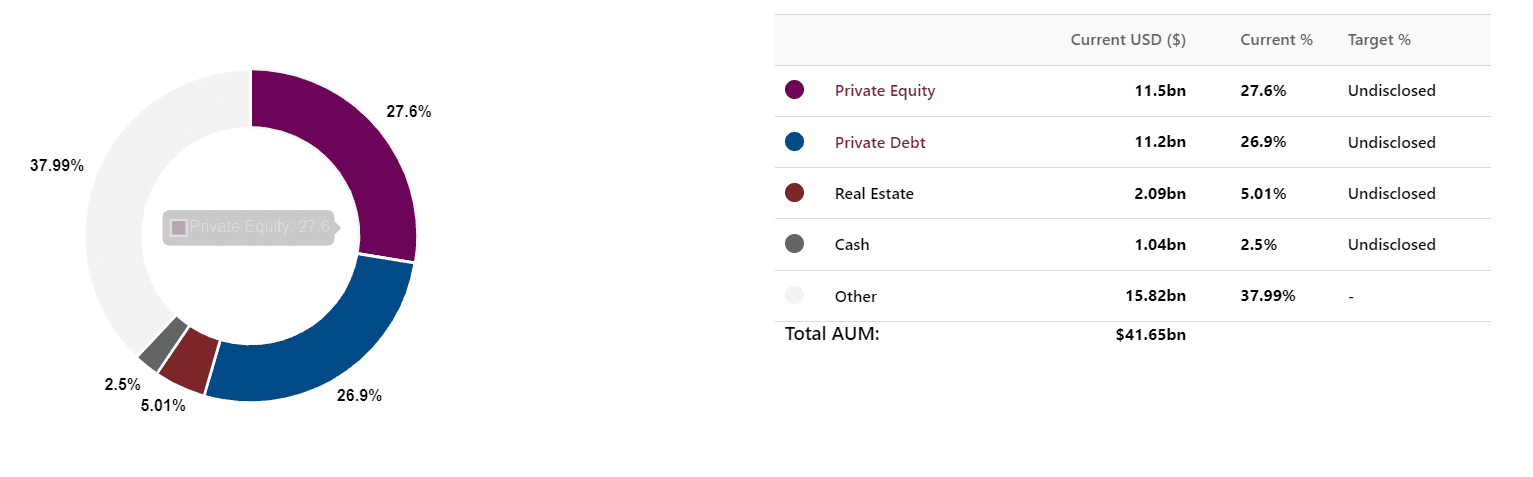This screenshot has width=1533, height=477.
Task: Click the light gray Other legend dot
Action: click(x=795, y=296)
